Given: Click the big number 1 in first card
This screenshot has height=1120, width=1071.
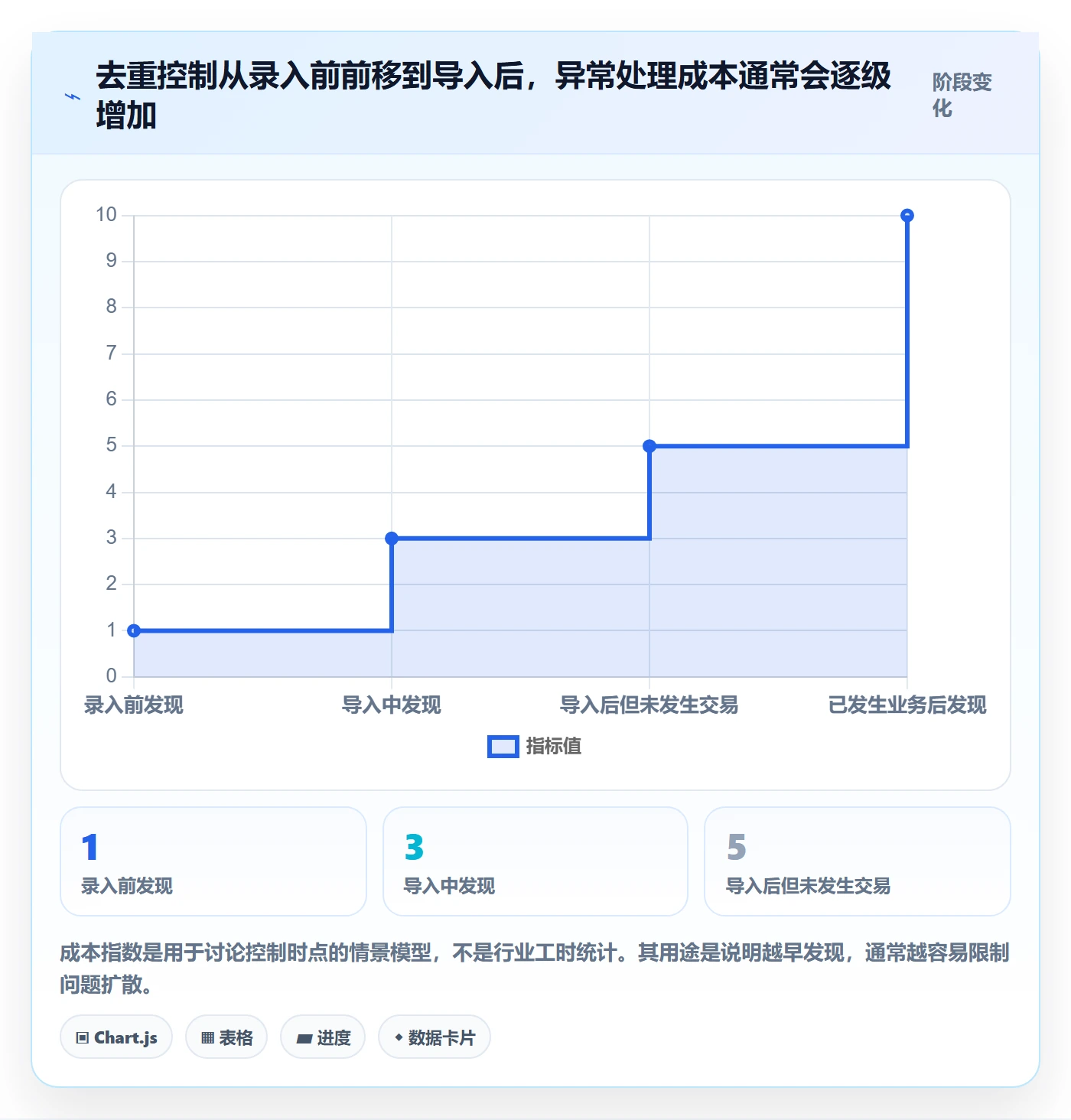Looking at the screenshot, I should tap(90, 847).
